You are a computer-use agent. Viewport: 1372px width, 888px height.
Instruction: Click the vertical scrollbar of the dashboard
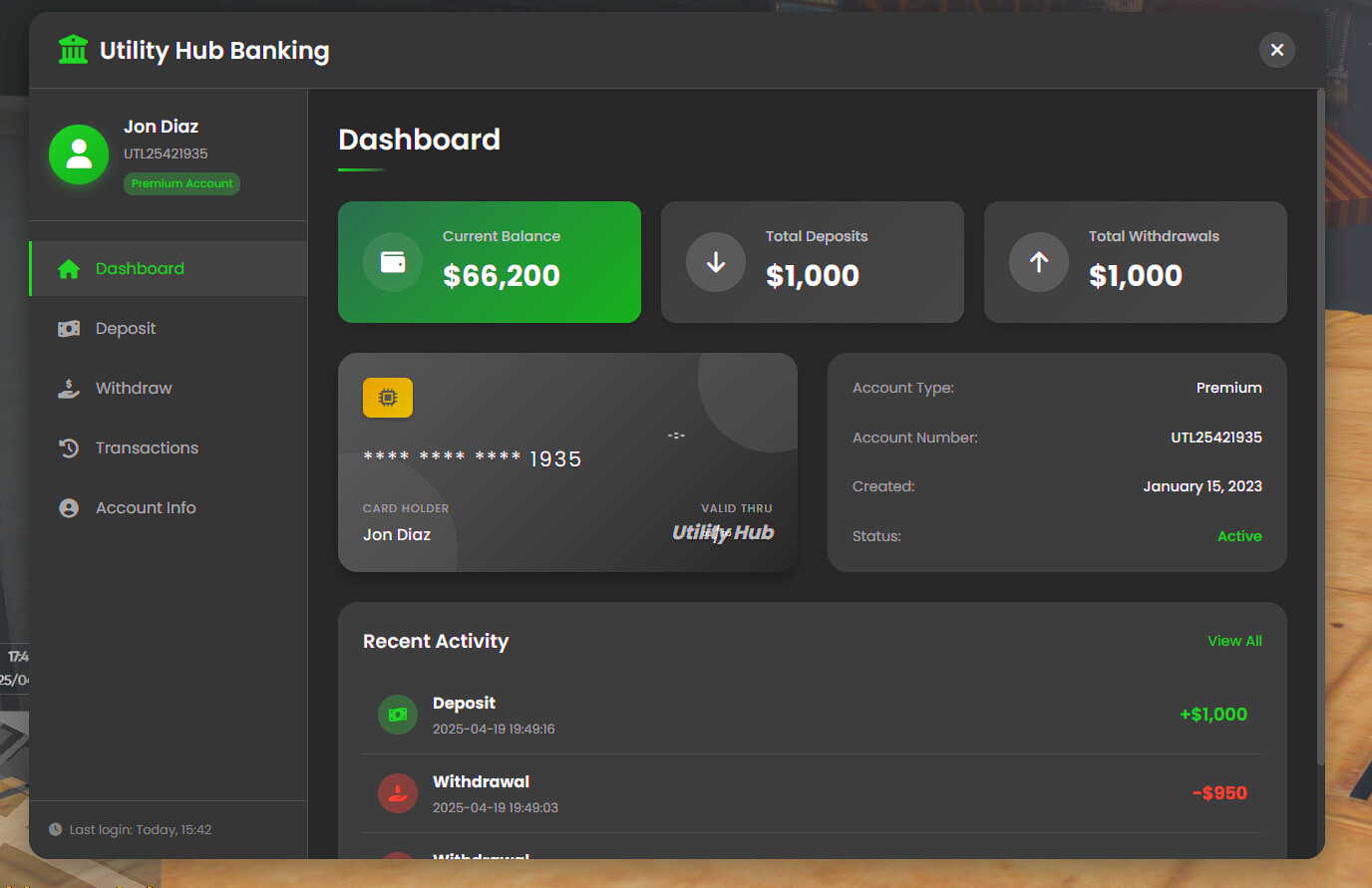click(1321, 429)
